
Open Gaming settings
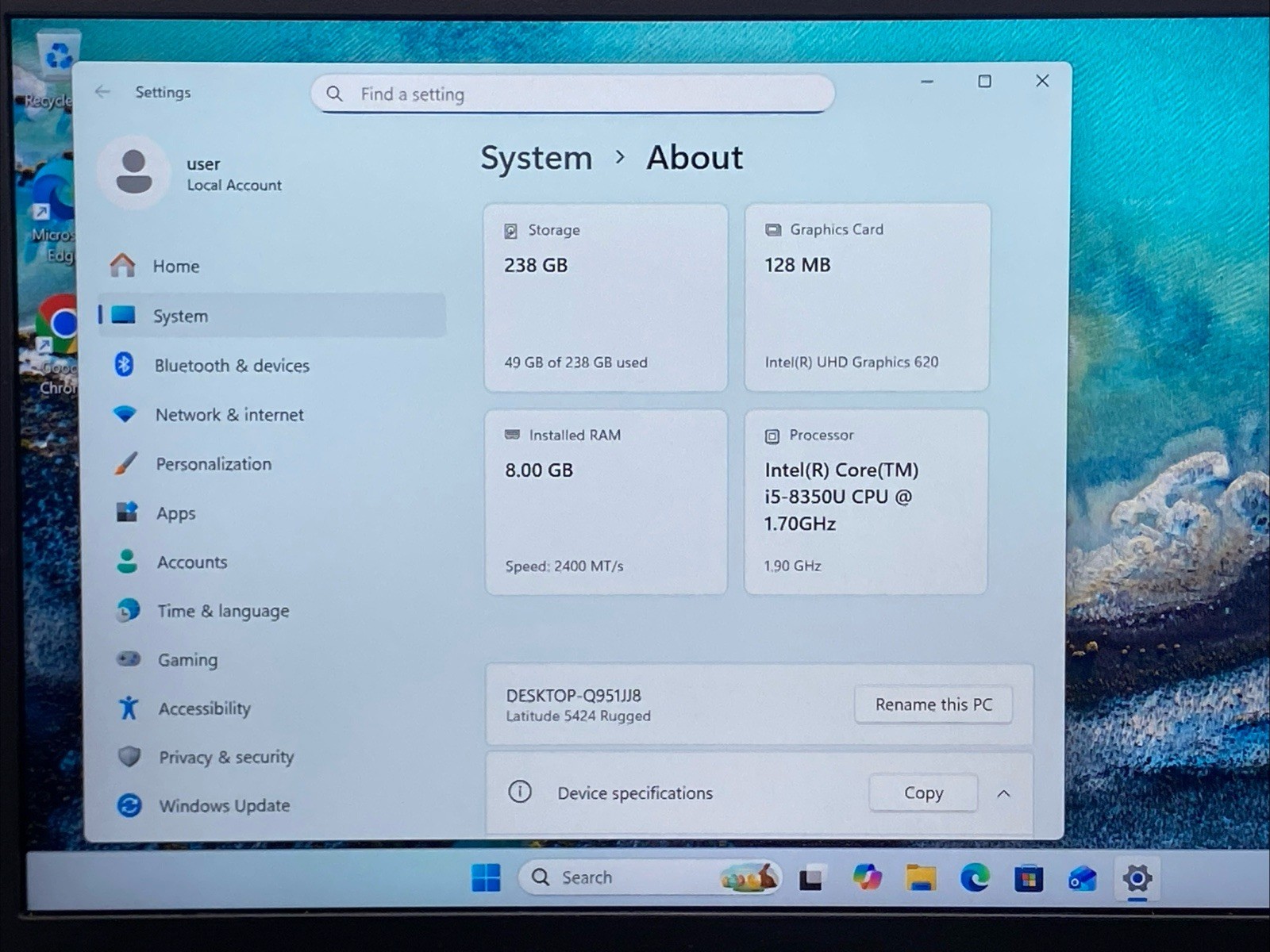tap(273, 659)
